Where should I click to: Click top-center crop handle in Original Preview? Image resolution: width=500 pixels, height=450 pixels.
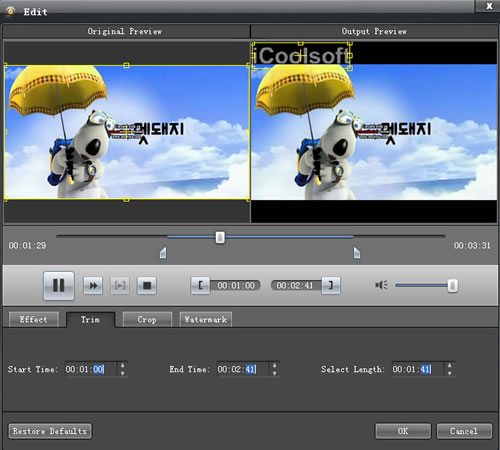[126, 65]
